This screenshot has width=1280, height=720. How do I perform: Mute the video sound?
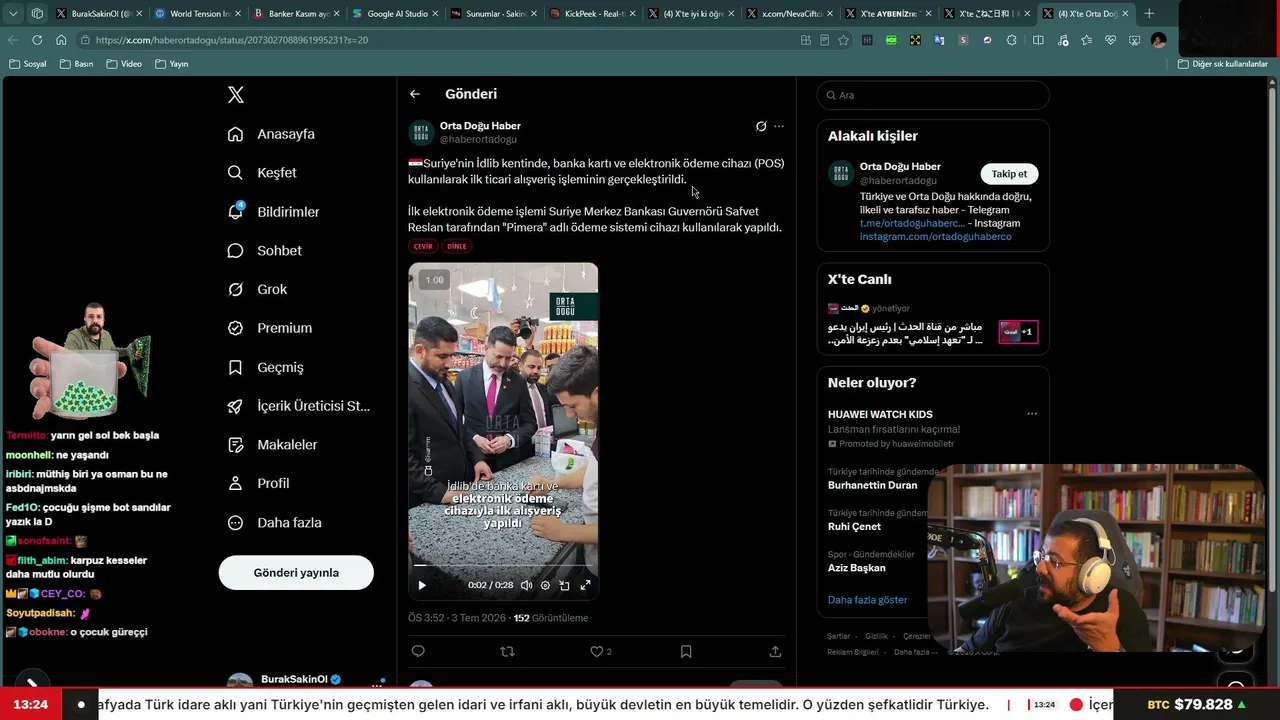pyautogui.click(x=526, y=586)
